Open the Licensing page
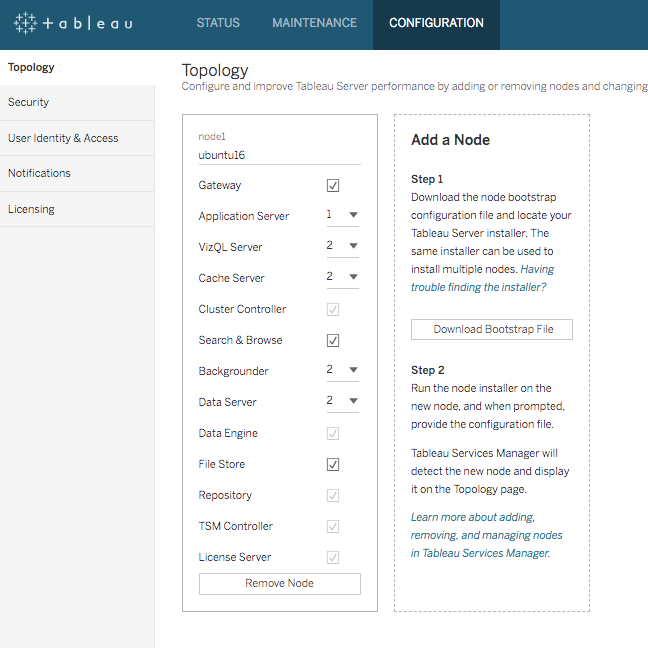The height and width of the screenshot is (648, 648). point(77,209)
